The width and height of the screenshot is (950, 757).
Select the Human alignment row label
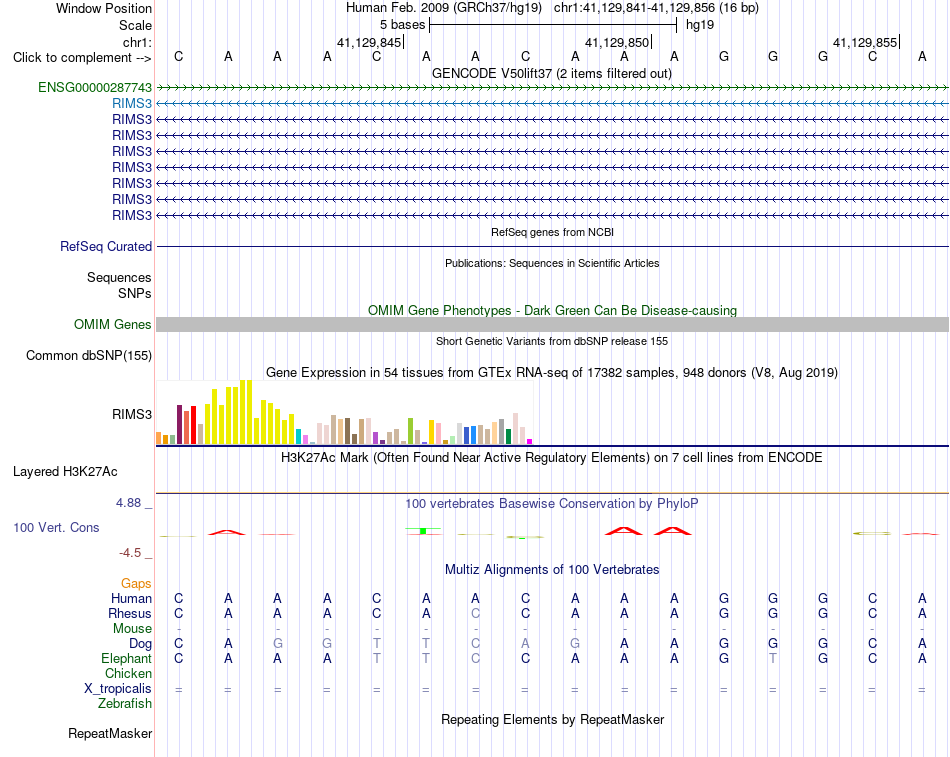[131, 599]
